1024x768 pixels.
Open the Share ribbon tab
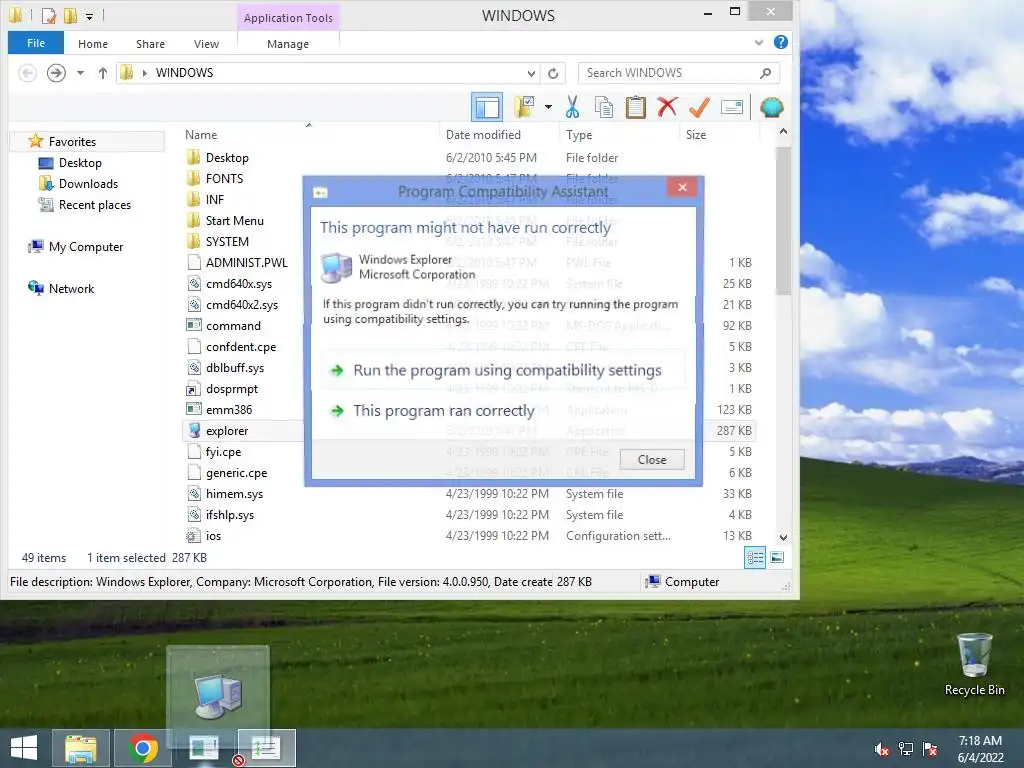tap(150, 44)
